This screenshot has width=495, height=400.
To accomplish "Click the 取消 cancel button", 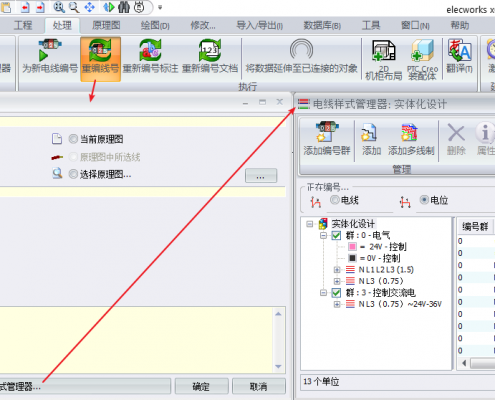I will [x=259, y=386].
